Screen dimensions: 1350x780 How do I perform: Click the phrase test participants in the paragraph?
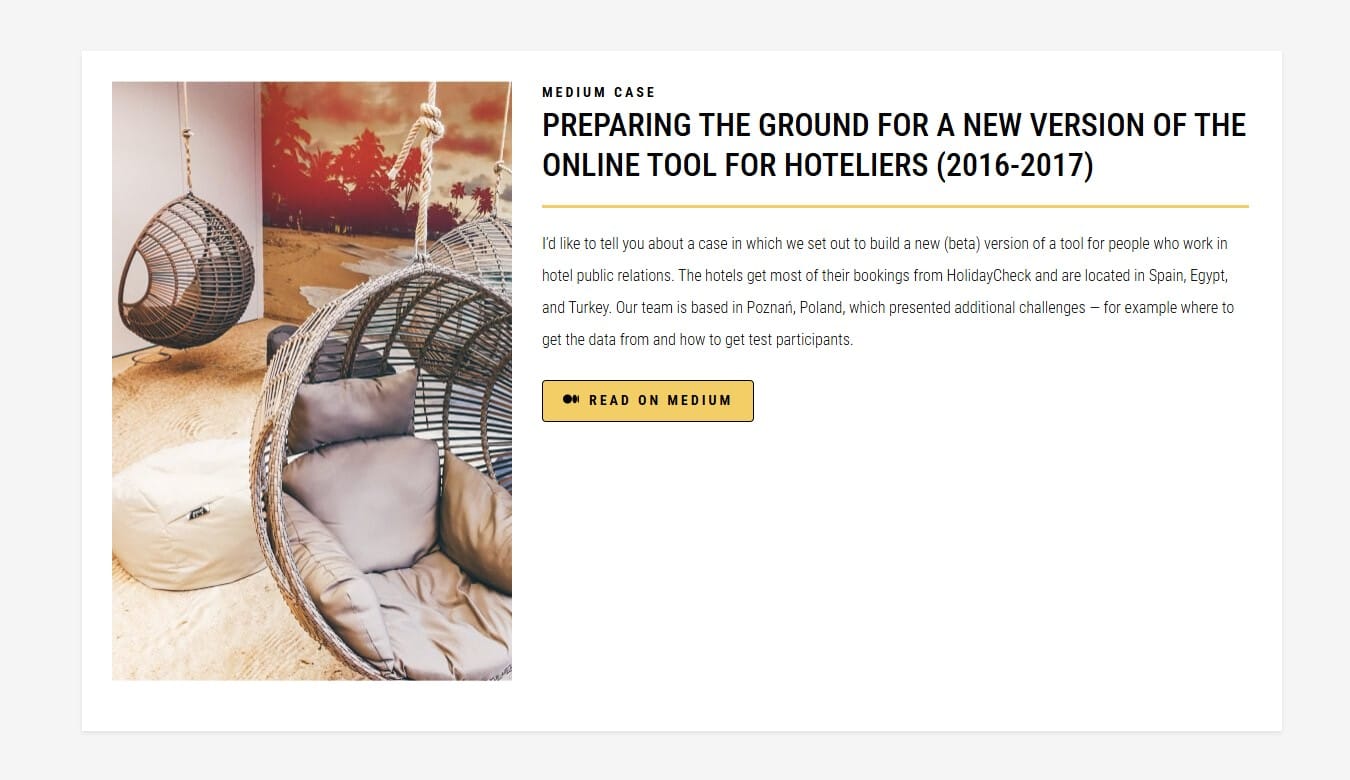pos(801,340)
